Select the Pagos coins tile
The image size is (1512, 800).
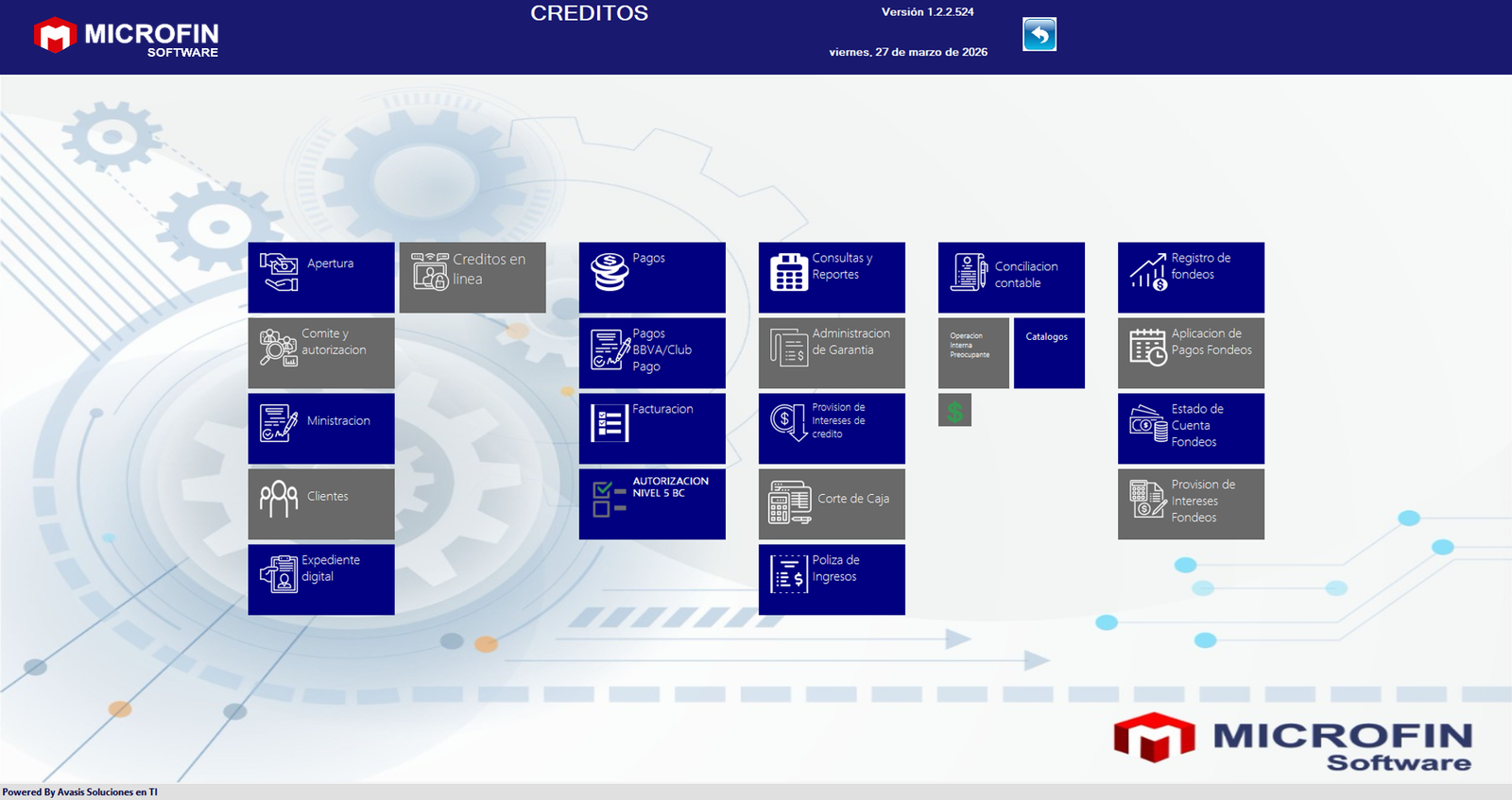652,277
